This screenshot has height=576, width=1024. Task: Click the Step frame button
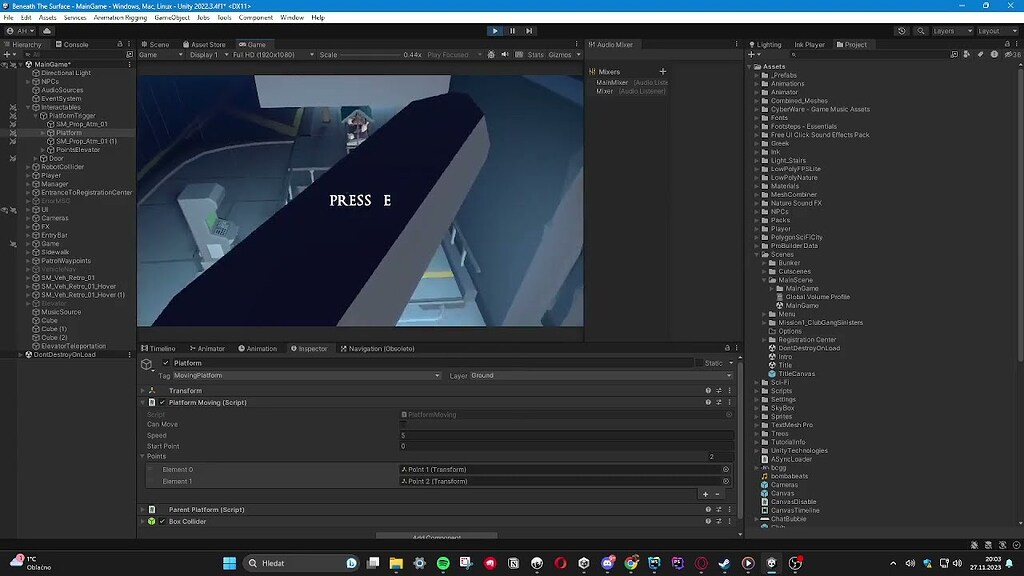point(529,31)
